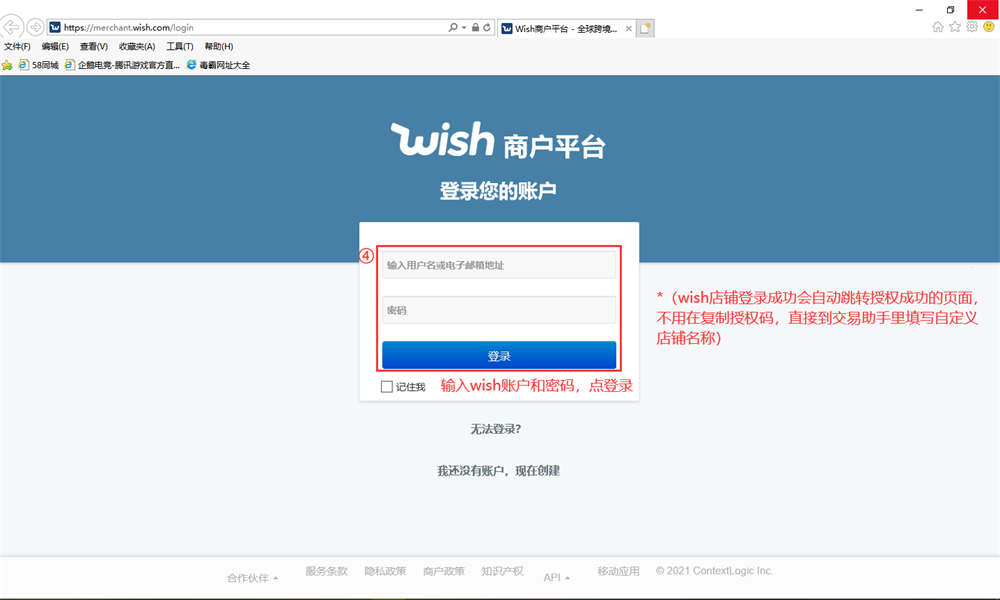This screenshot has width=1000, height=600.
Task: Open the 企鹅电竞-腾讯游戏官方直 bookmark
Action: click(122, 65)
